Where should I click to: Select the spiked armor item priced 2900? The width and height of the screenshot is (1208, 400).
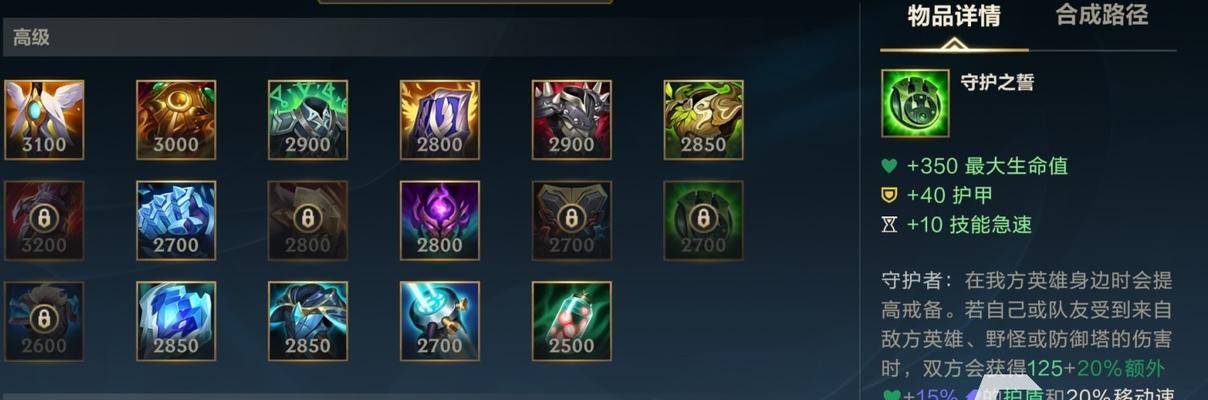572,120
